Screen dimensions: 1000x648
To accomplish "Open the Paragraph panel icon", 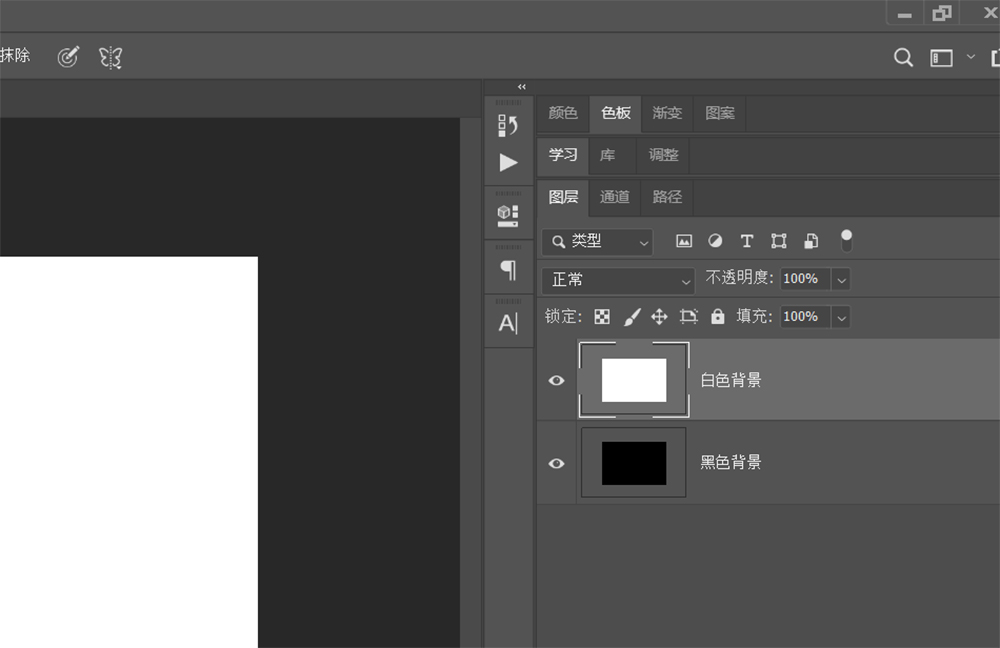I will [x=508, y=269].
